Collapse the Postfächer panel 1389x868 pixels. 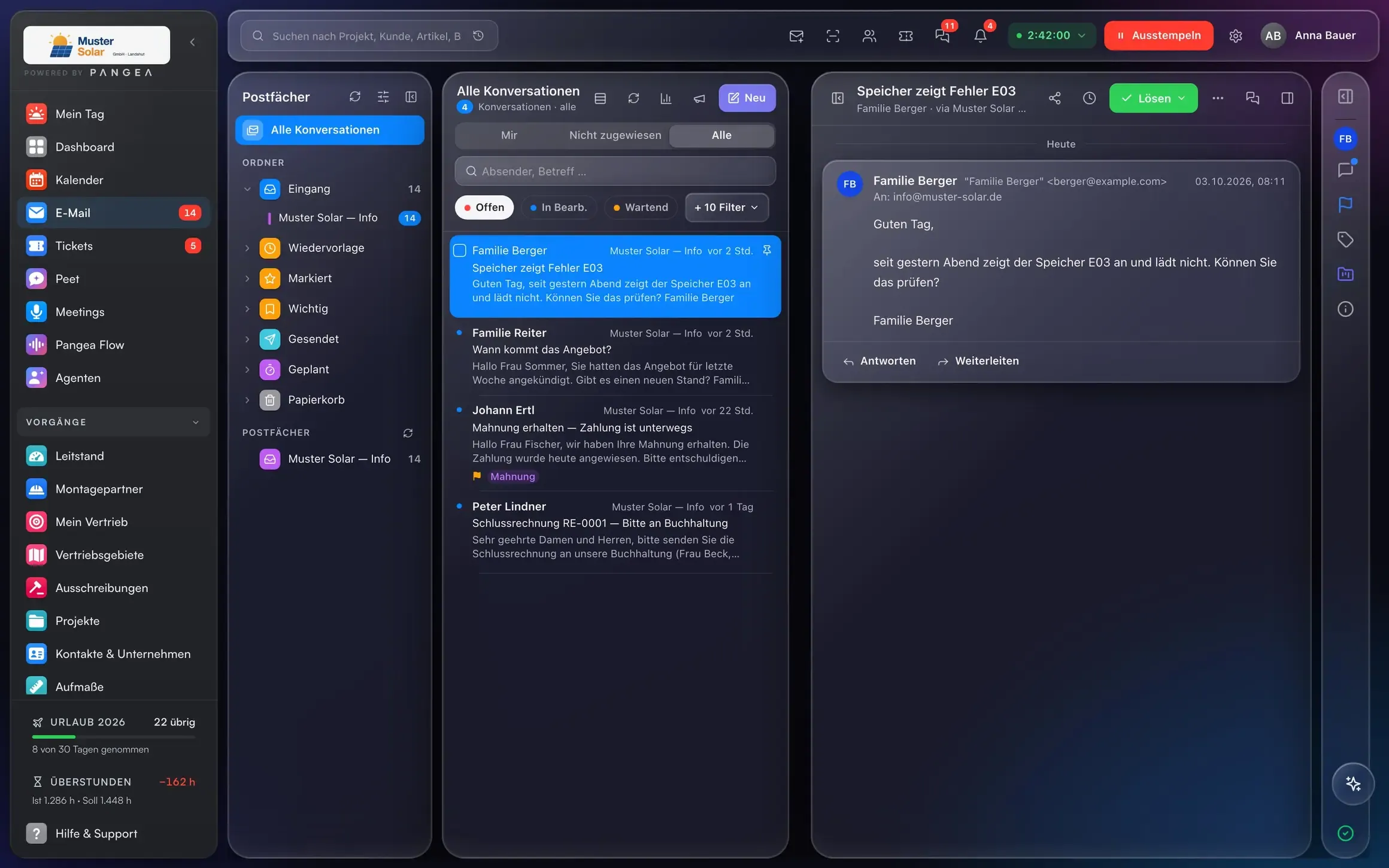pos(411,97)
